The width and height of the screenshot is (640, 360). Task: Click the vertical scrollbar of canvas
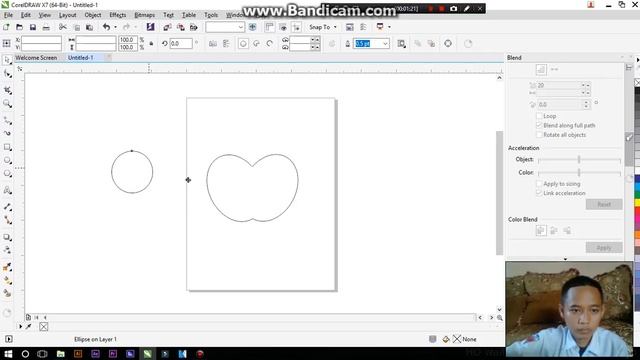[x=499, y=193]
